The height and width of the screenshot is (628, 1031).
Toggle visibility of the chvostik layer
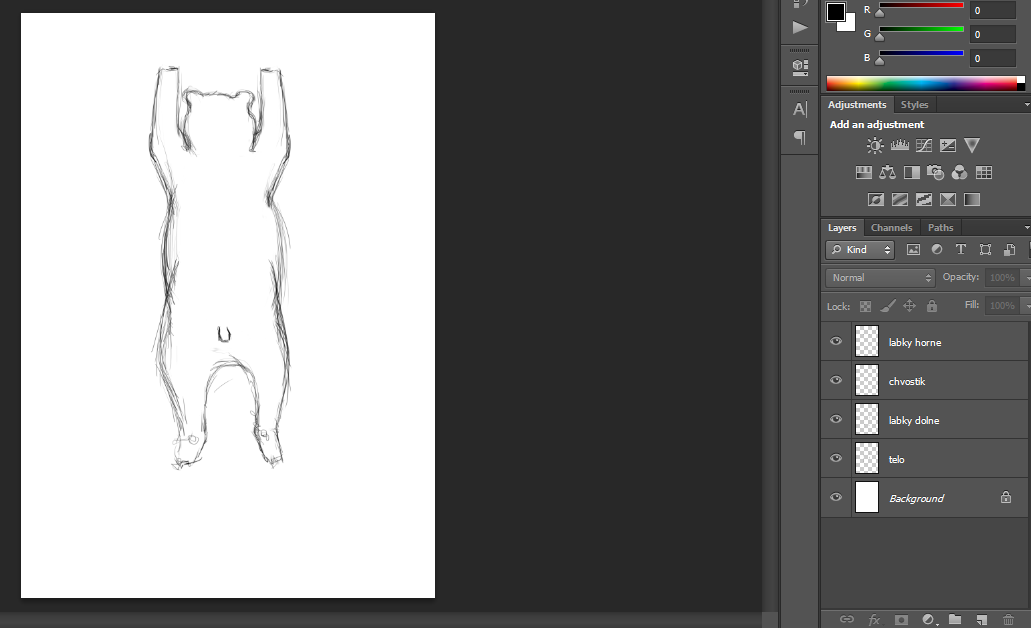pyautogui.click(x=836, y=381)
